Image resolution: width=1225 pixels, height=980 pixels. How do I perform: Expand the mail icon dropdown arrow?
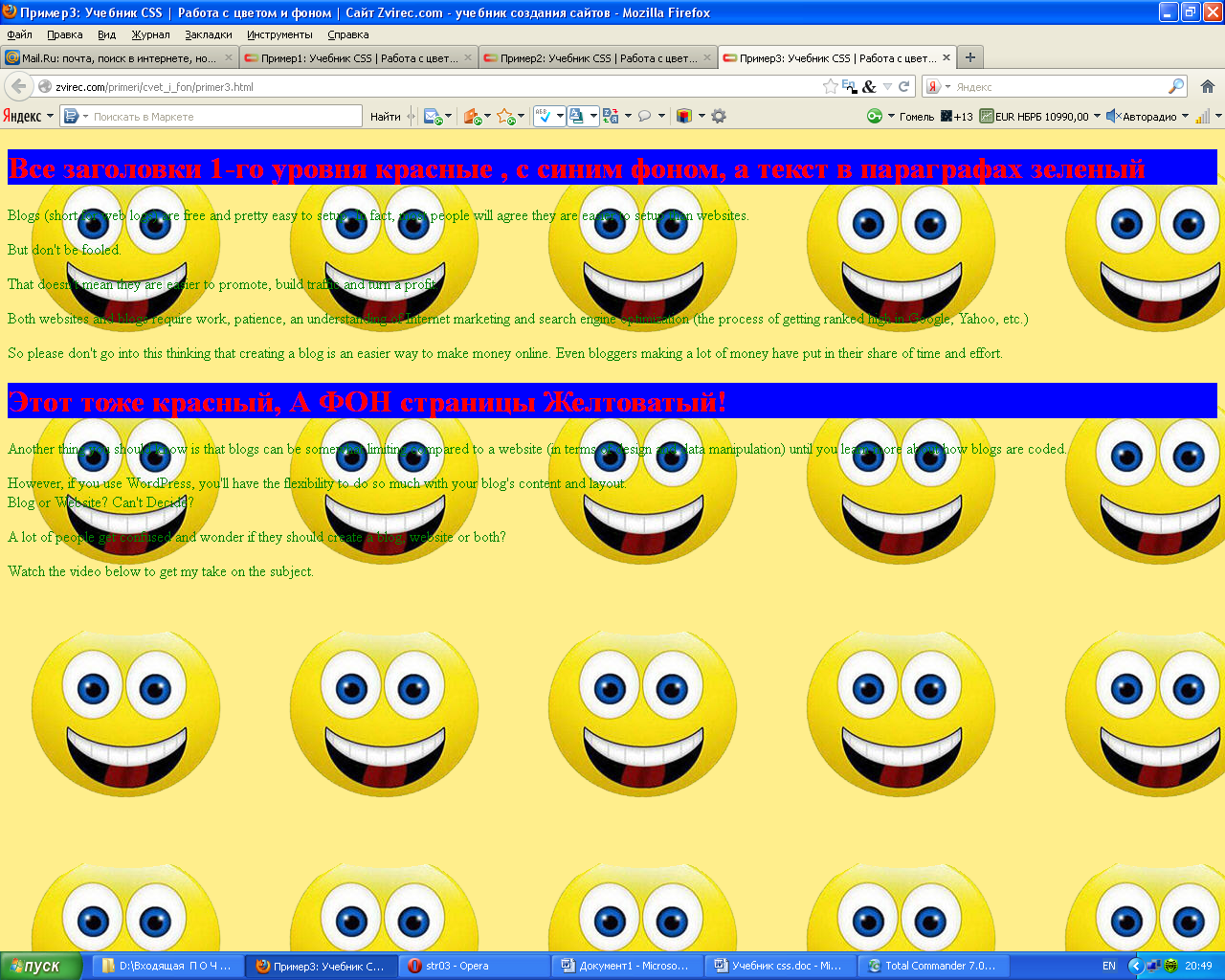point(448,116)
